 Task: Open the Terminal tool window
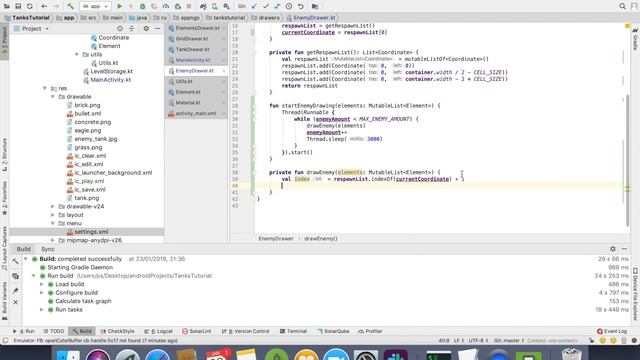click(293, 331)
